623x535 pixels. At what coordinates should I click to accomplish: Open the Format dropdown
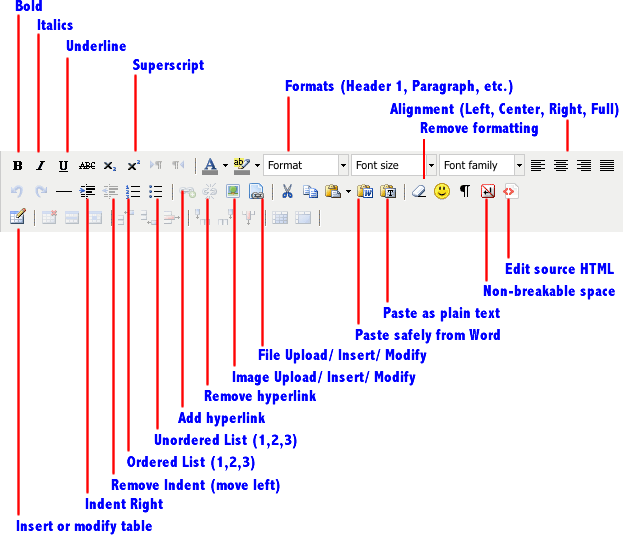click(x=304, y=165)
